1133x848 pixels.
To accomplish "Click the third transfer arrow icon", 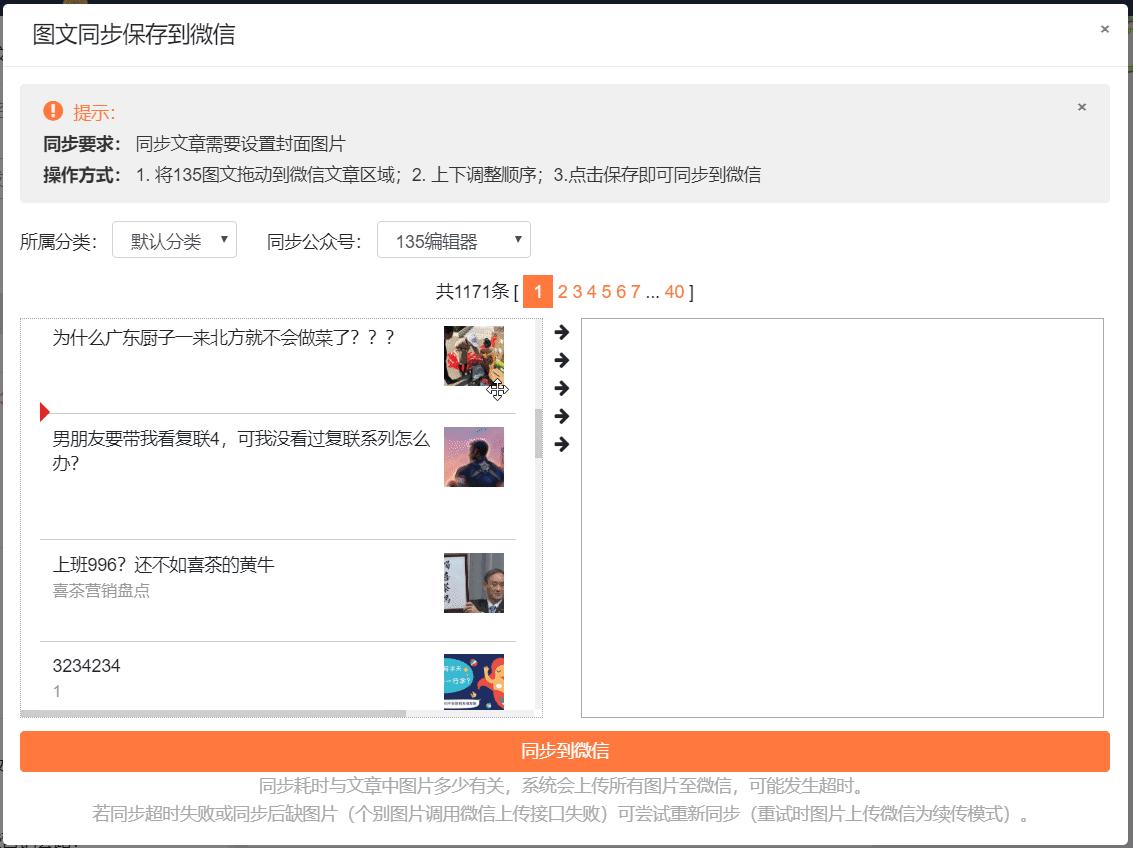I will 562,389.
